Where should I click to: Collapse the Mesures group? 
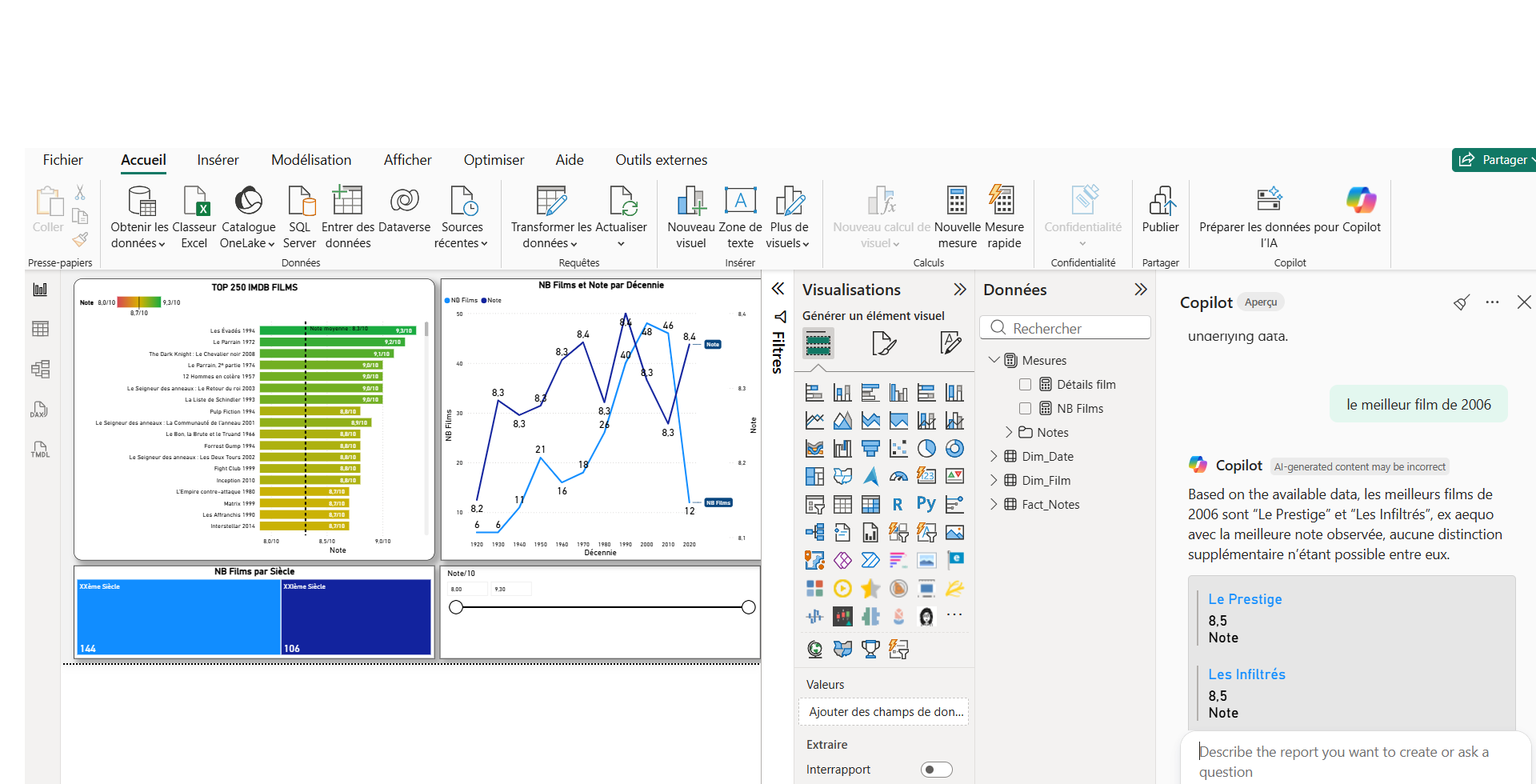tap(994, 361)
